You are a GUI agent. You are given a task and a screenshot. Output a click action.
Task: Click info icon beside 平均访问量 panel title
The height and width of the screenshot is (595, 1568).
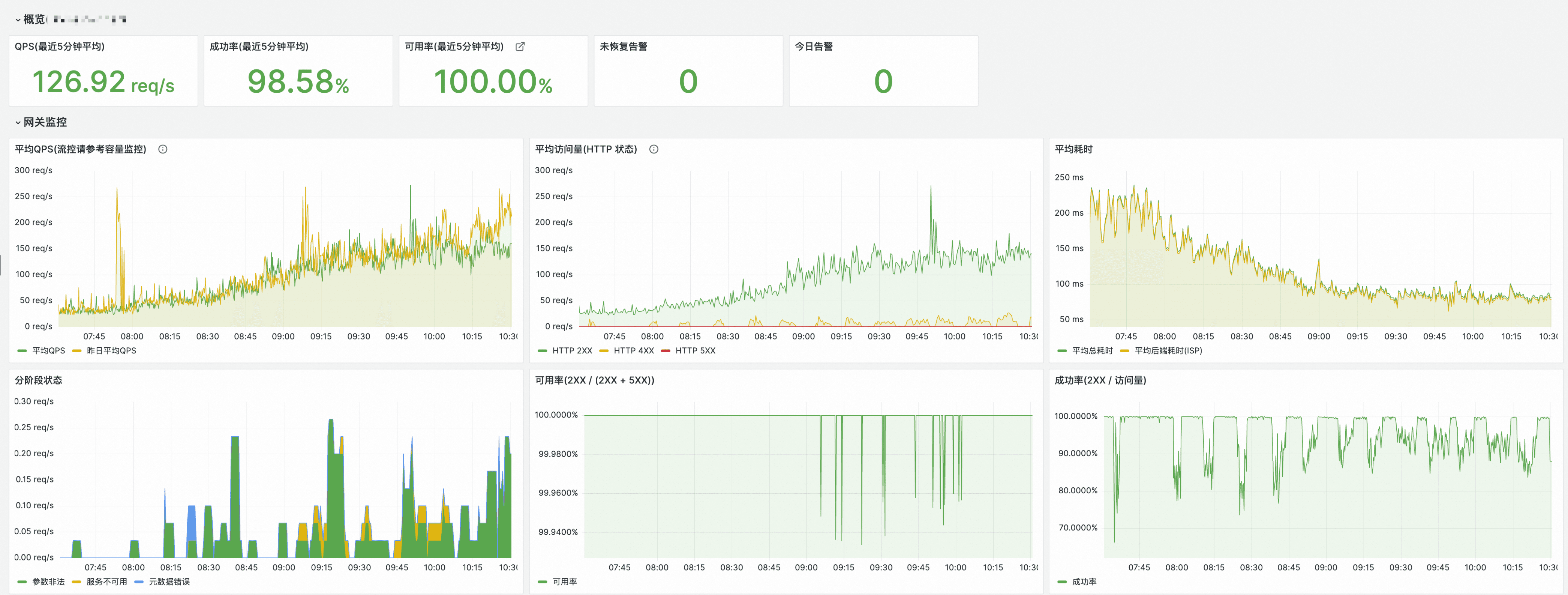click(654, 149)
